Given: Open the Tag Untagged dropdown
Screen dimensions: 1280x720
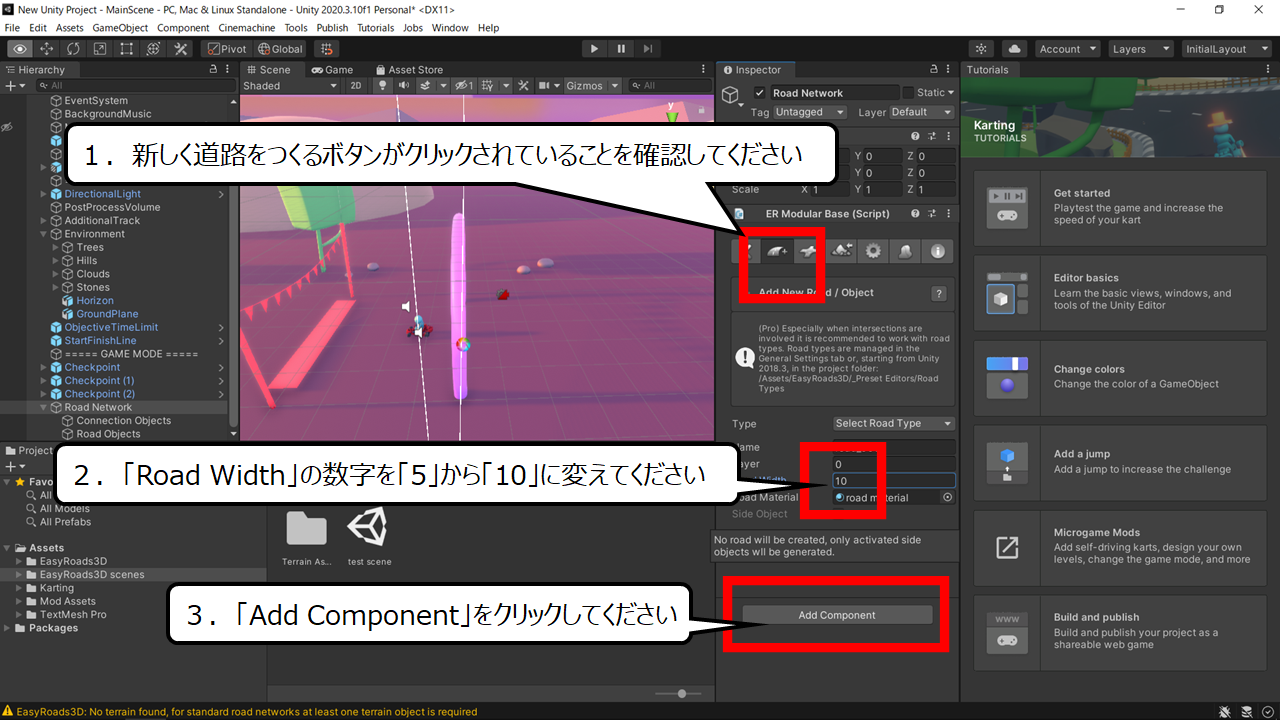Looking at the screenshot, I should [810, 112].
